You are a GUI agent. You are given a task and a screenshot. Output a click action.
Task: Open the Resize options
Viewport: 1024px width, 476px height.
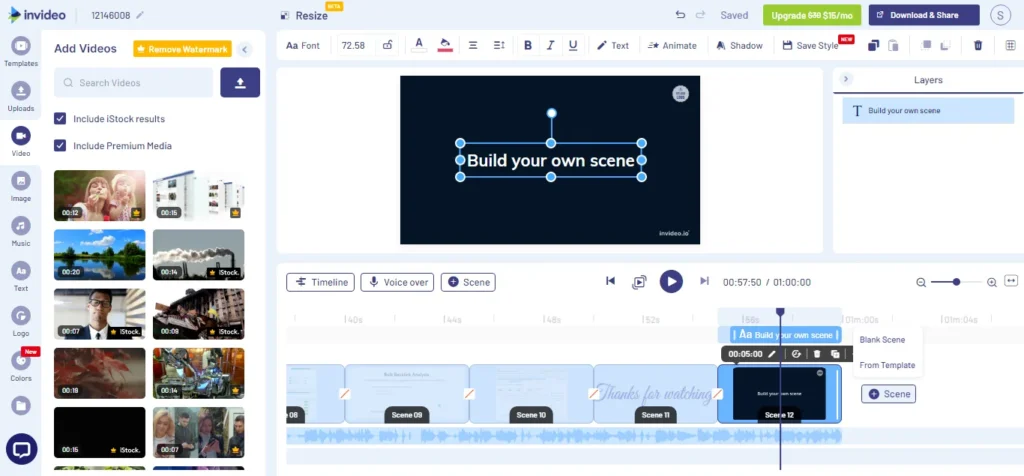pyautogui.click(x=304, y=15)
